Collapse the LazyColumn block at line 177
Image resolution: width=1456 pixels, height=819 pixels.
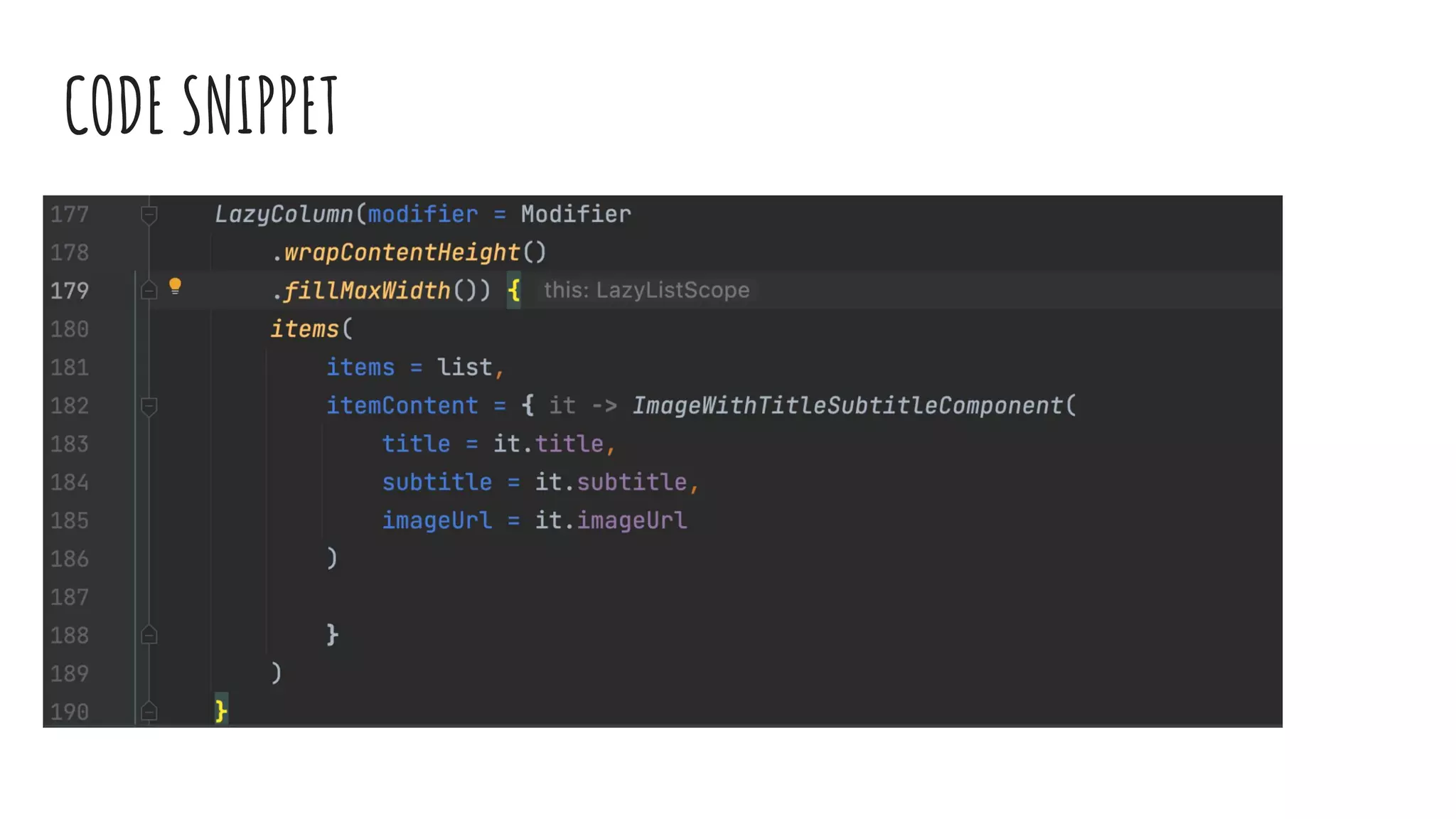[149, 214]
